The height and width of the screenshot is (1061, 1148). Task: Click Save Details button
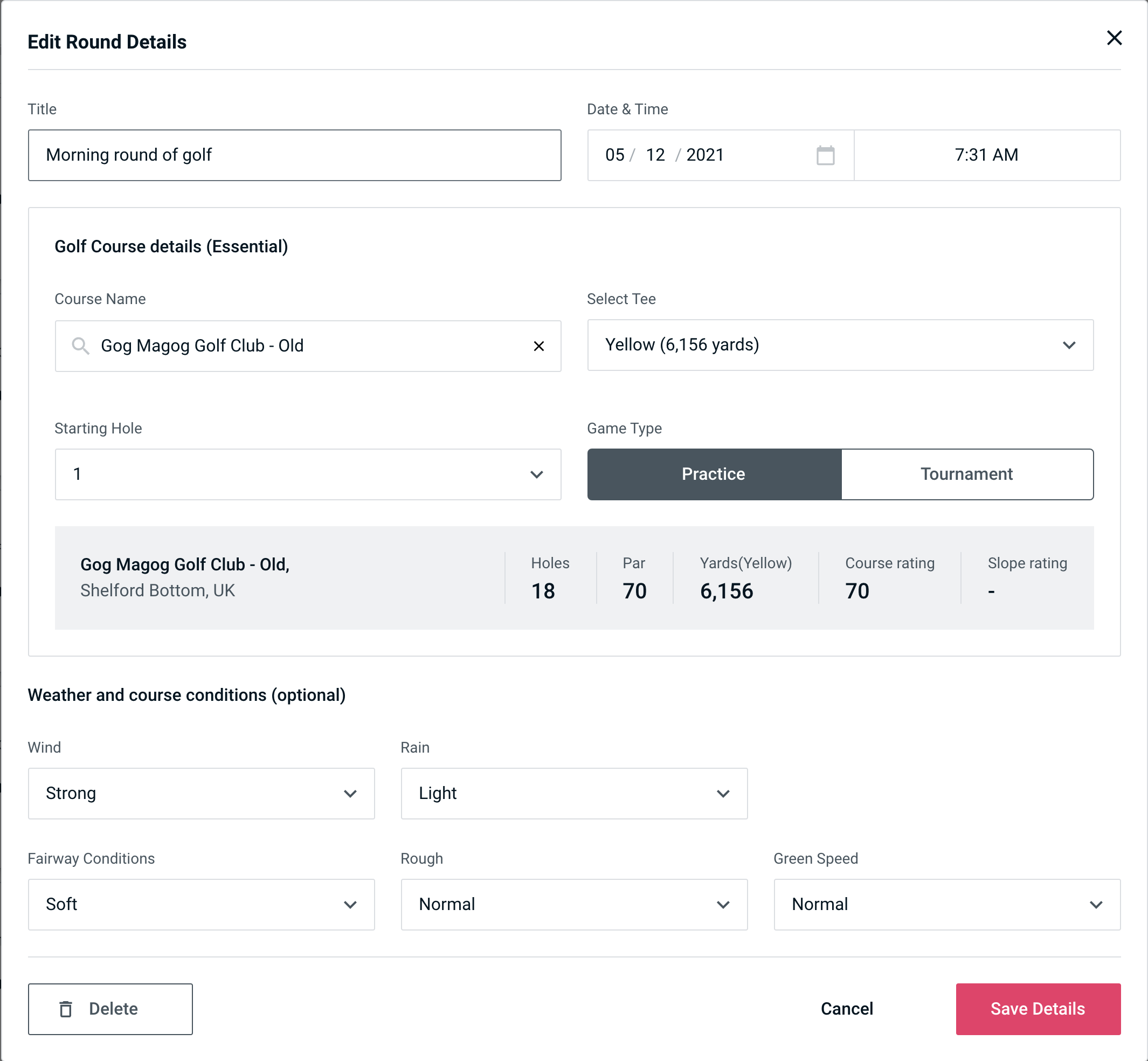coord(1037,1009)
